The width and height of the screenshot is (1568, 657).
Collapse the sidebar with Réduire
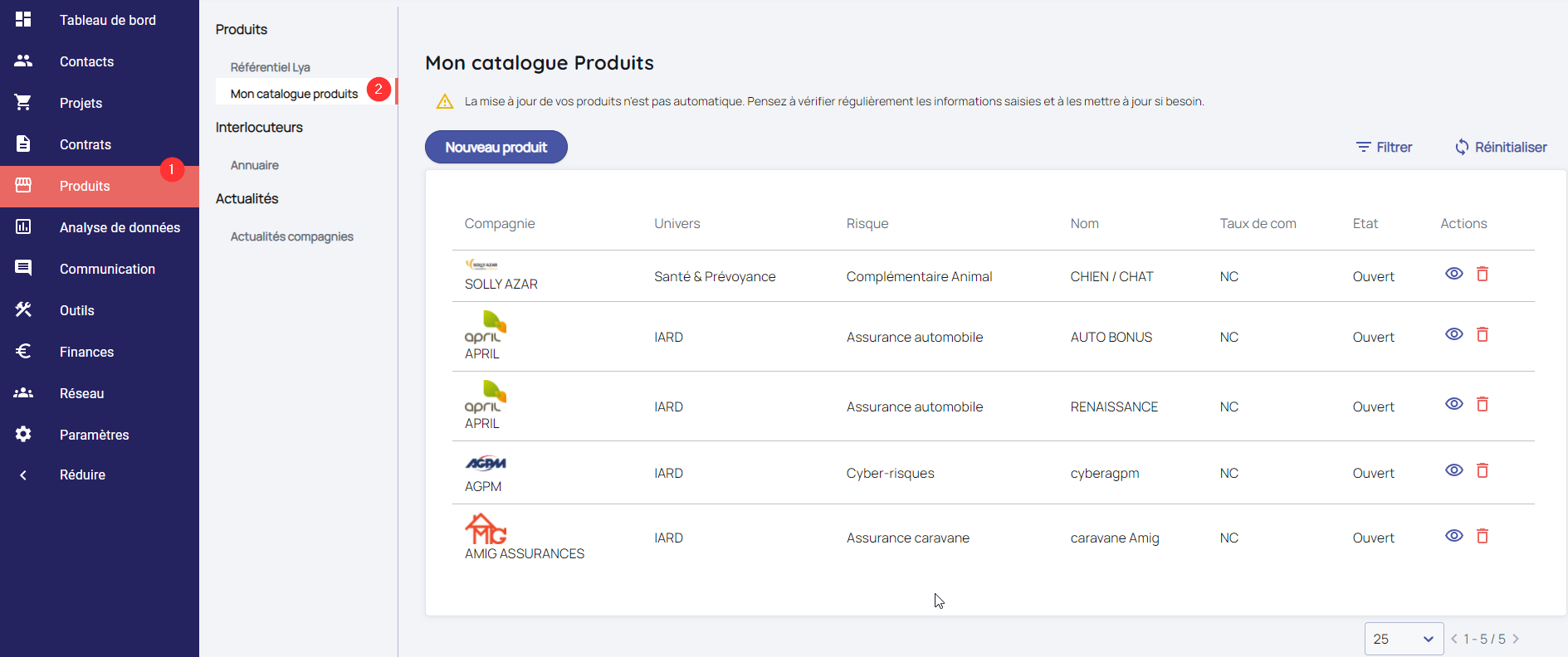pyautogui.click(x=82, y=474)
